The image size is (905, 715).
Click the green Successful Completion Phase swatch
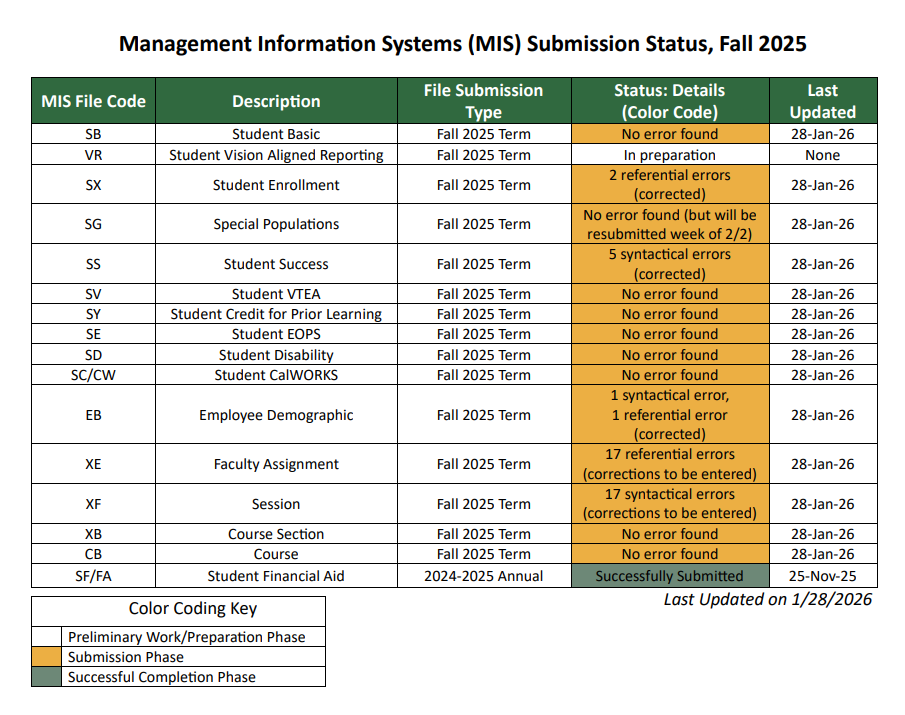click(x=45, y=676)
